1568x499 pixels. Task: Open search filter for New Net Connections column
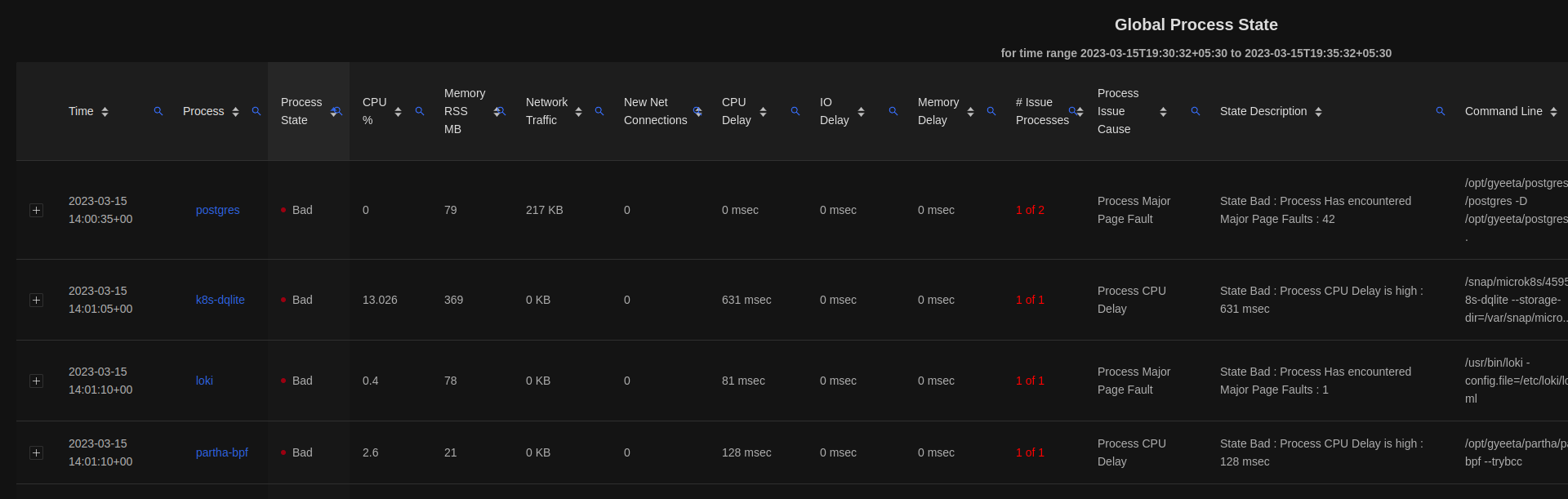(x=697, y=111)
